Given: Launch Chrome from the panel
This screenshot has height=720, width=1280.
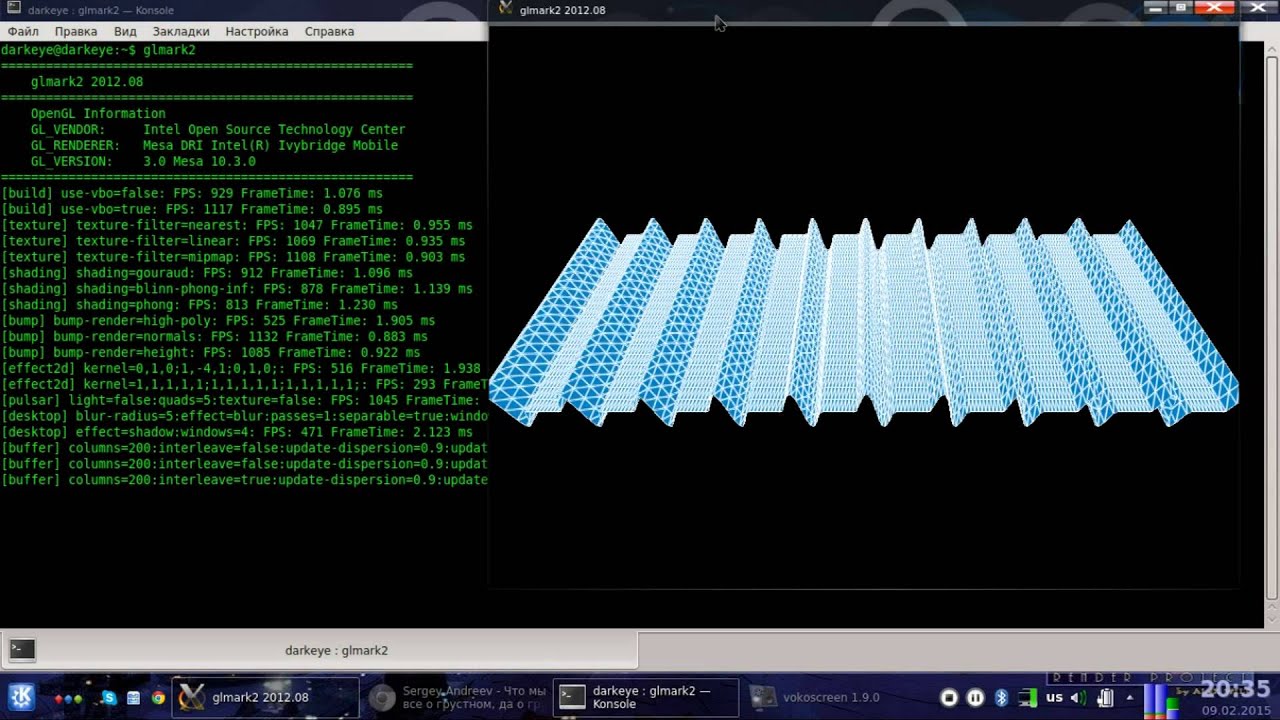Looking at the screenshot, I should pos(158,698).
